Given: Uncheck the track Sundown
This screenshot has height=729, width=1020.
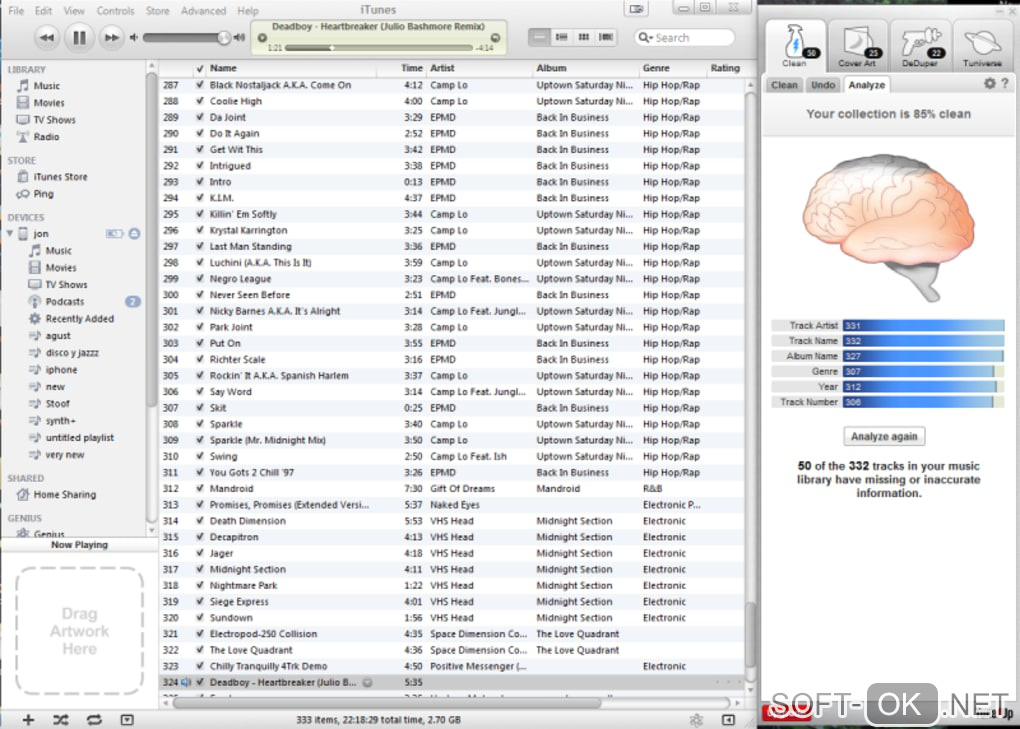Looking at the screenshot, I should coord(200,617).
